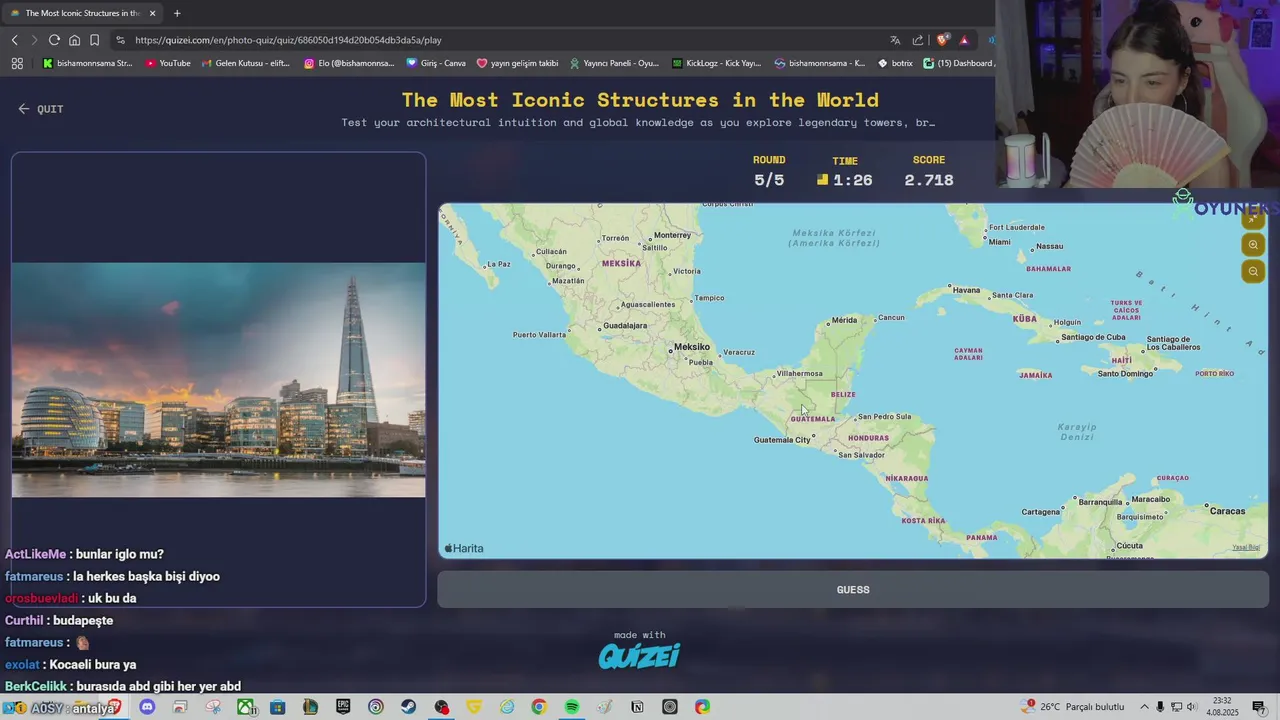1280x720 pixels.
Task: Go back to the previous browser page
Action: tap(14, 40)
